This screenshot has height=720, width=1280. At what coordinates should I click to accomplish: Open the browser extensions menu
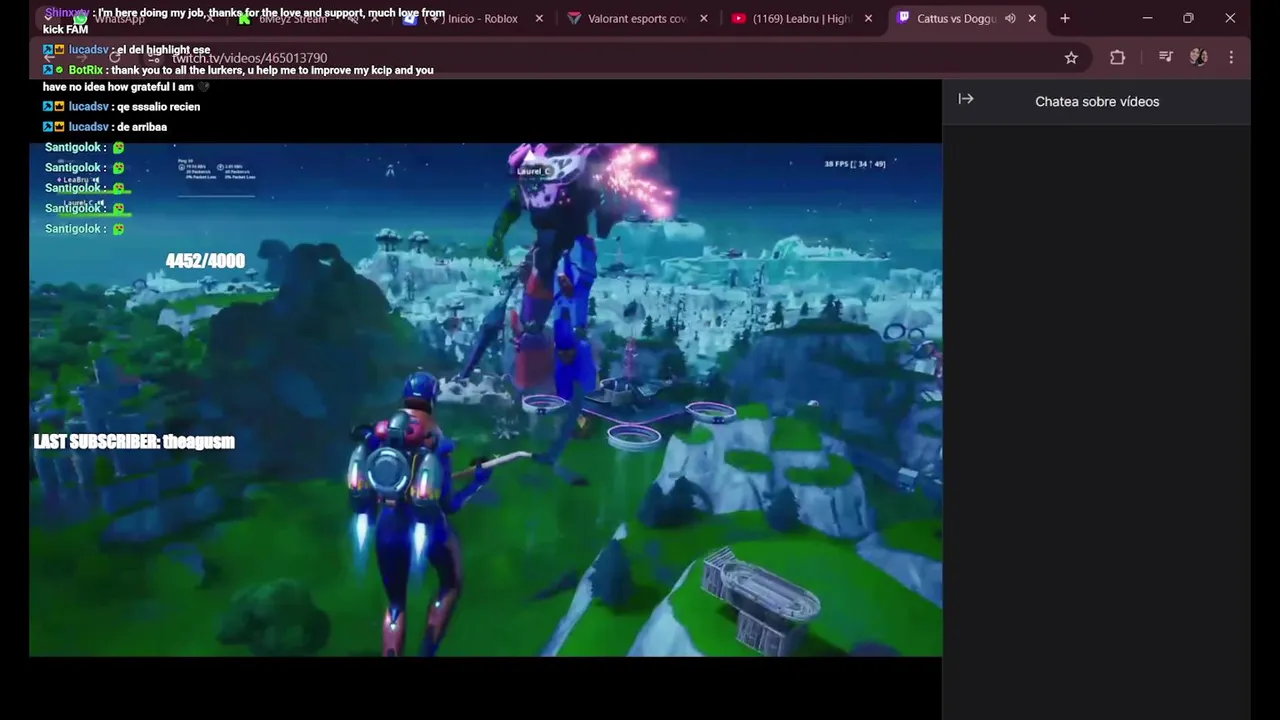click(1118, 58)
